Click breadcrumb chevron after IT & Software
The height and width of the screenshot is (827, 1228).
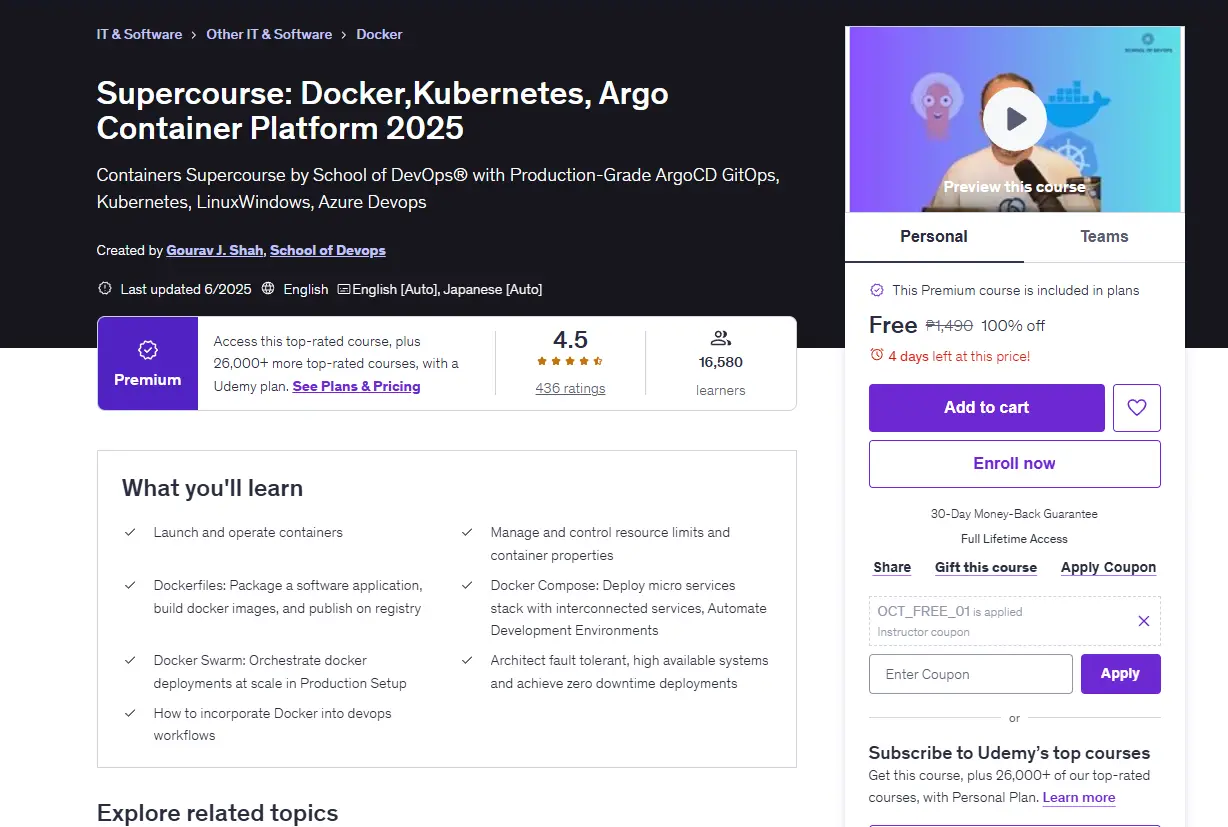point(194,35)
